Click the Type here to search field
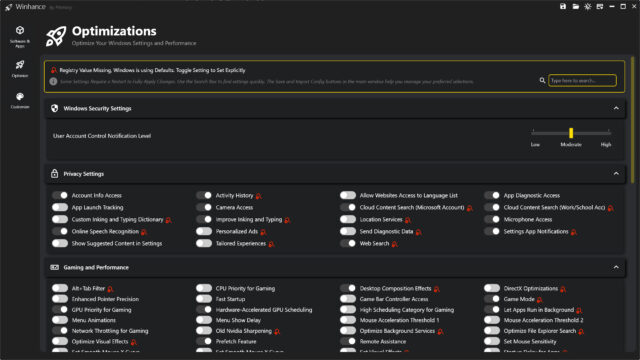 (x=582, y=80)
